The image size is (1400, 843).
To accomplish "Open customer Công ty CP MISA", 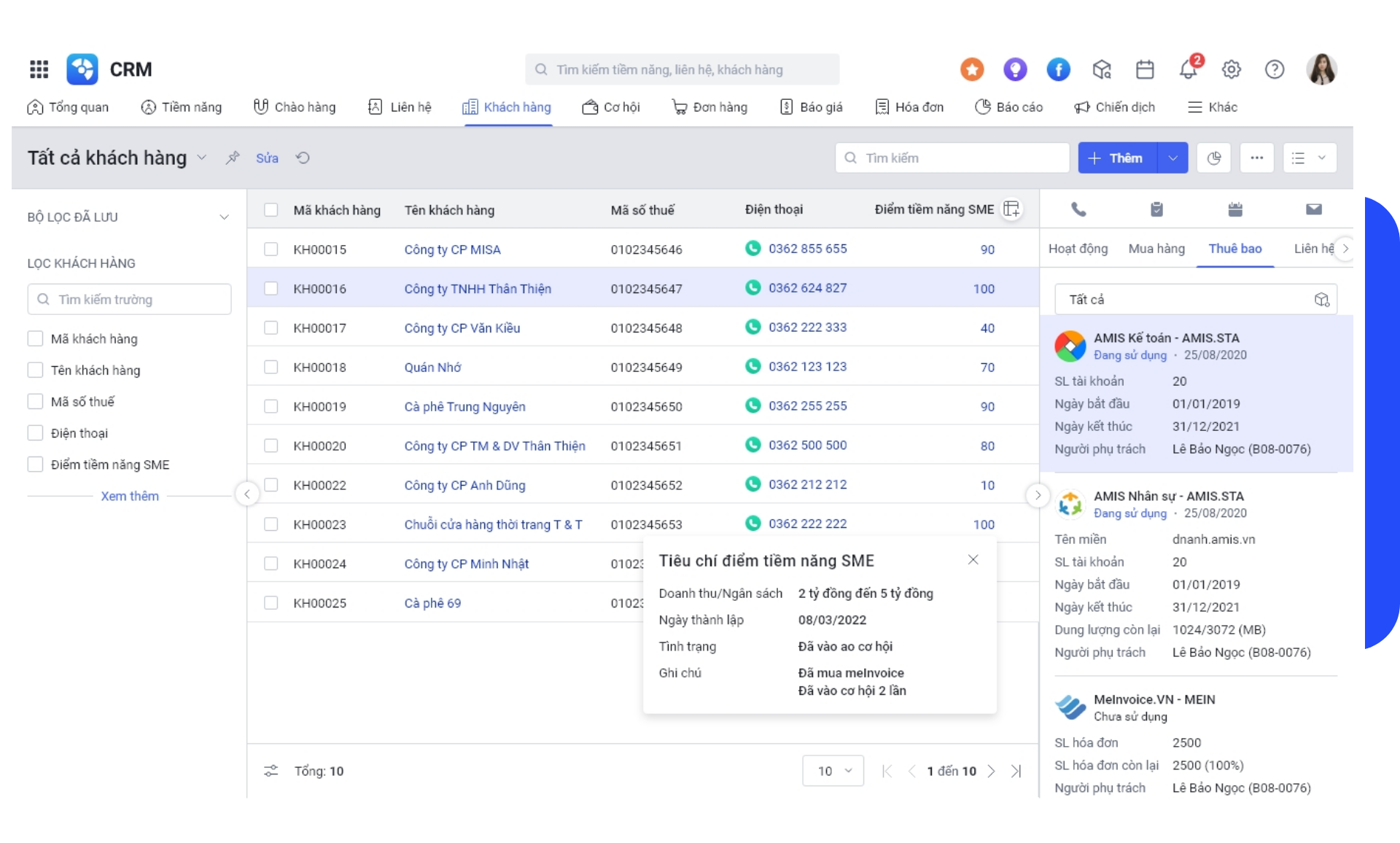I will click(452, 249).
